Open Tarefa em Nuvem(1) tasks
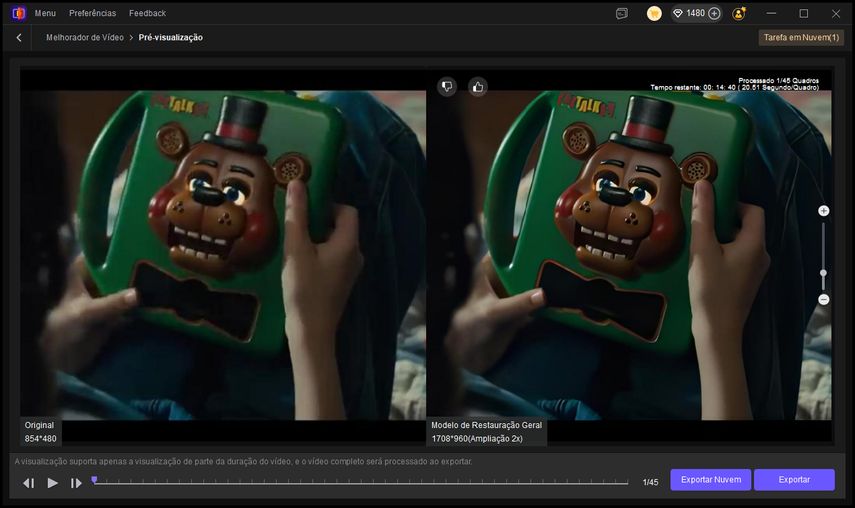Image resolution: width=855 pixels, height=508 pixels. (801, 38)
